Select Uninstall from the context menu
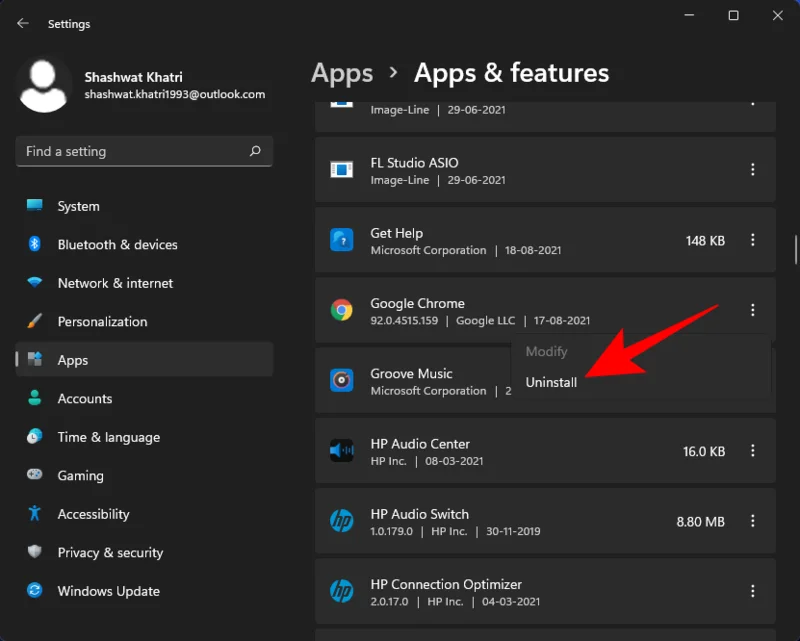The image size is (800, 641). (x=550, y=382)
